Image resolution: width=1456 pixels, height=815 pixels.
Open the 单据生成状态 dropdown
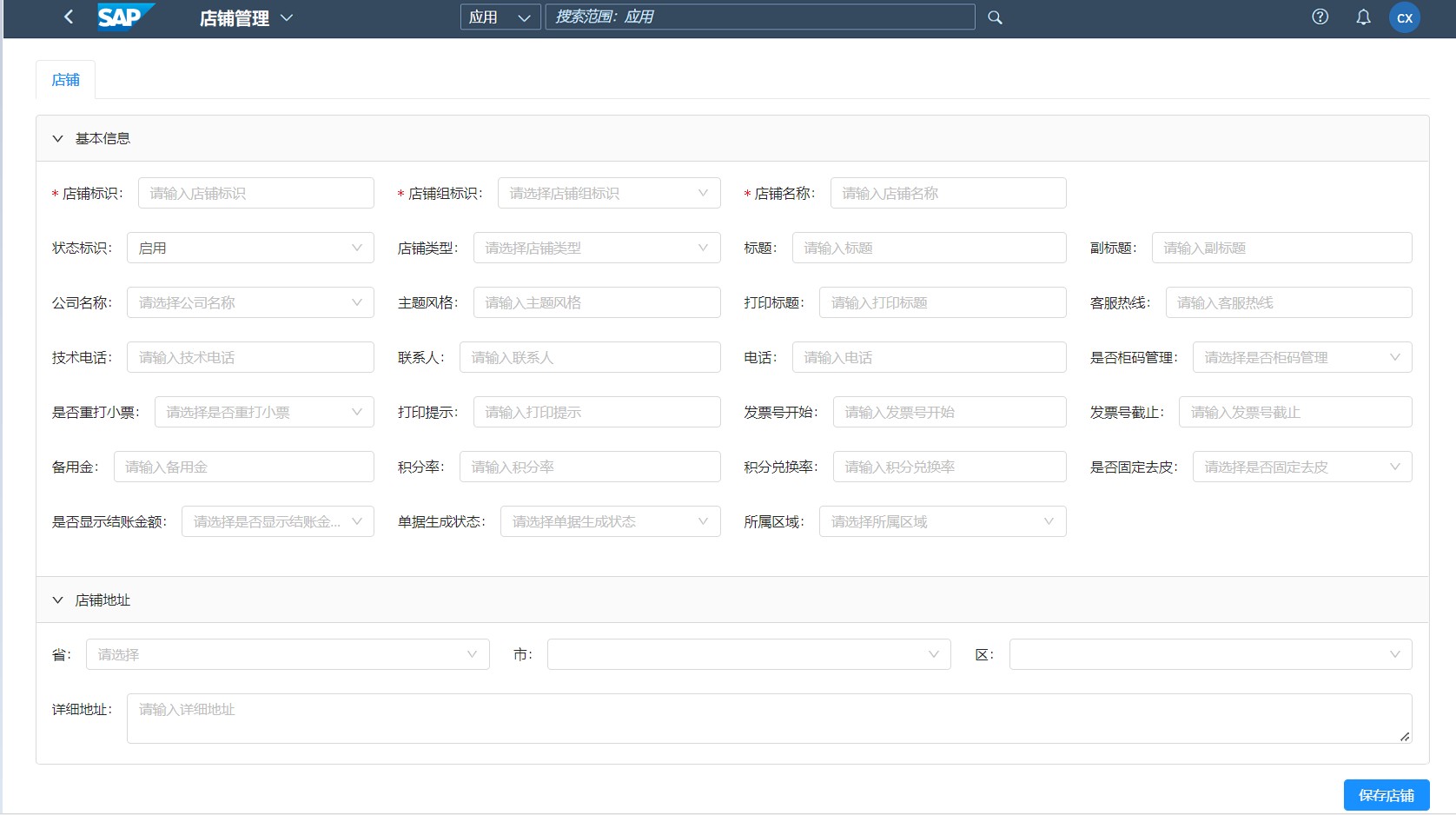tap(610, 521)
